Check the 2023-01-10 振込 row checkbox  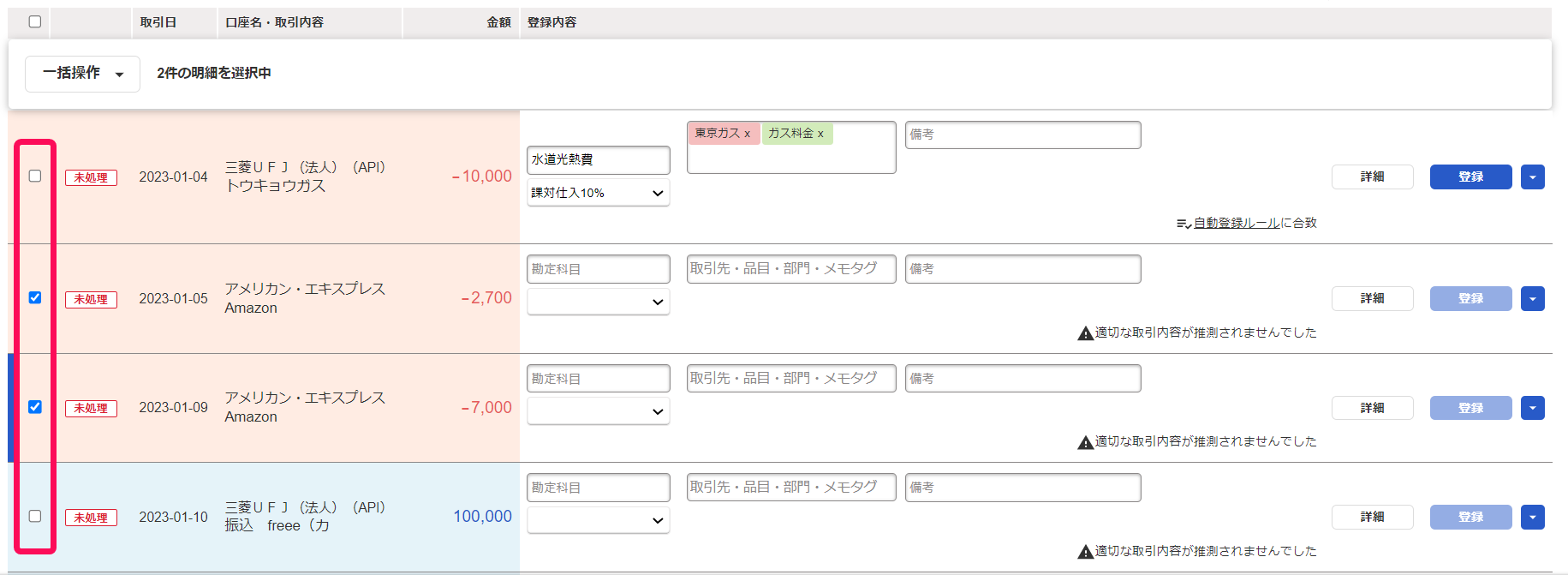[35, 516]
